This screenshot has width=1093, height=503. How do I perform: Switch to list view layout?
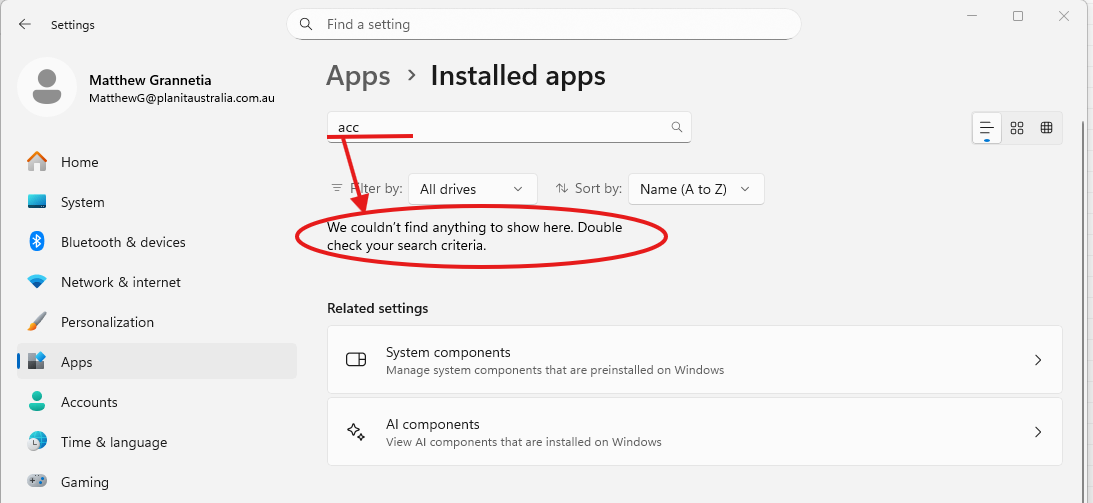pos(987,128)
